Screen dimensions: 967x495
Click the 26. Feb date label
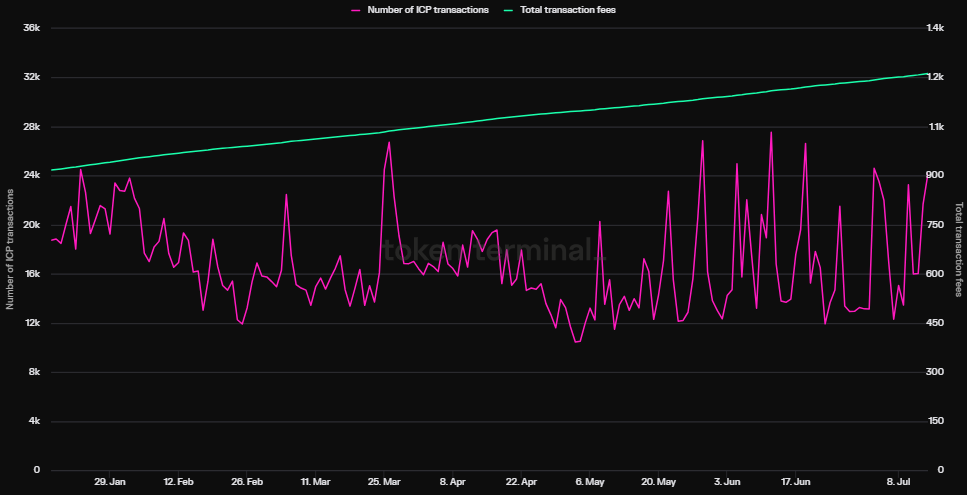(x=246, y=481)
